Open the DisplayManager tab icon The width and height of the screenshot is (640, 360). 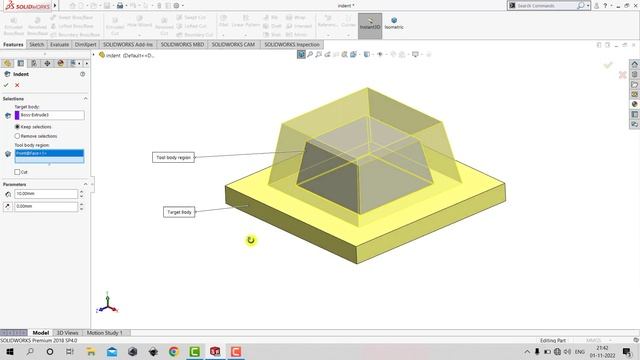(x=60, y=63)
